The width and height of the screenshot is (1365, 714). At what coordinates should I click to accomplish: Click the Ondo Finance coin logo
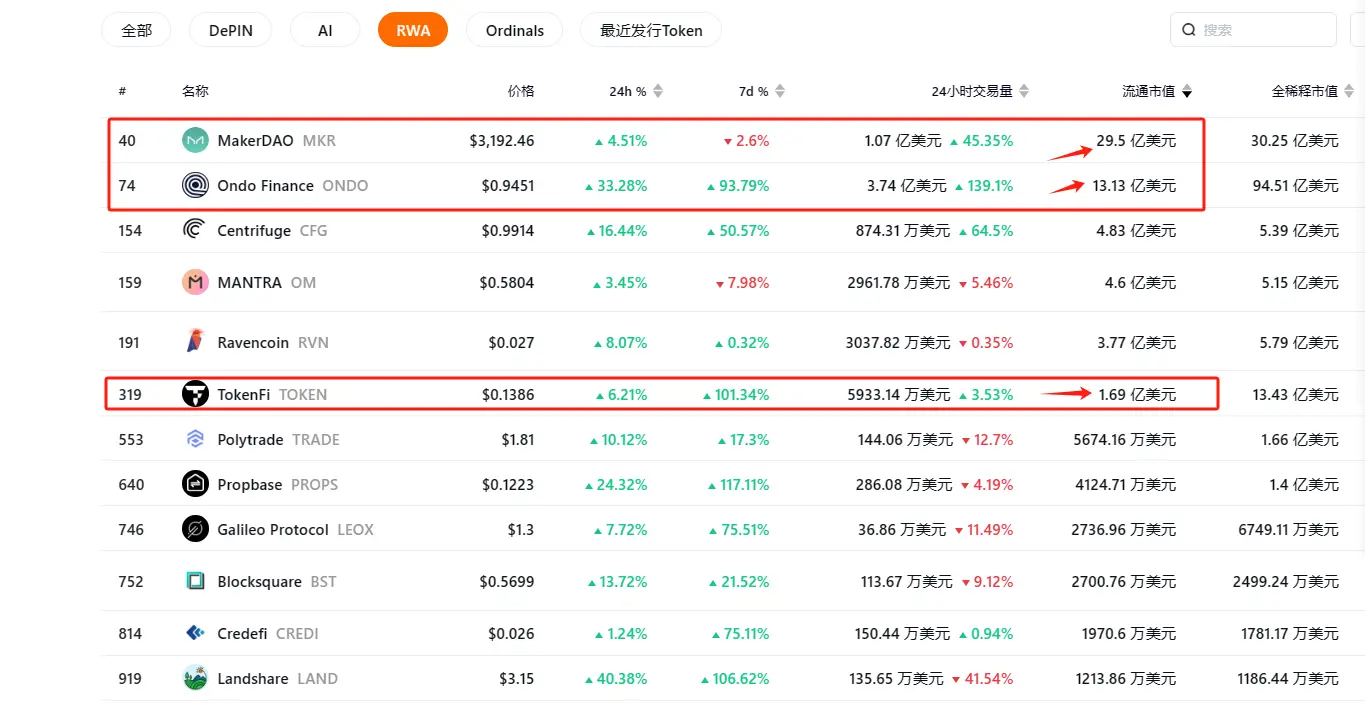[195, 185]
